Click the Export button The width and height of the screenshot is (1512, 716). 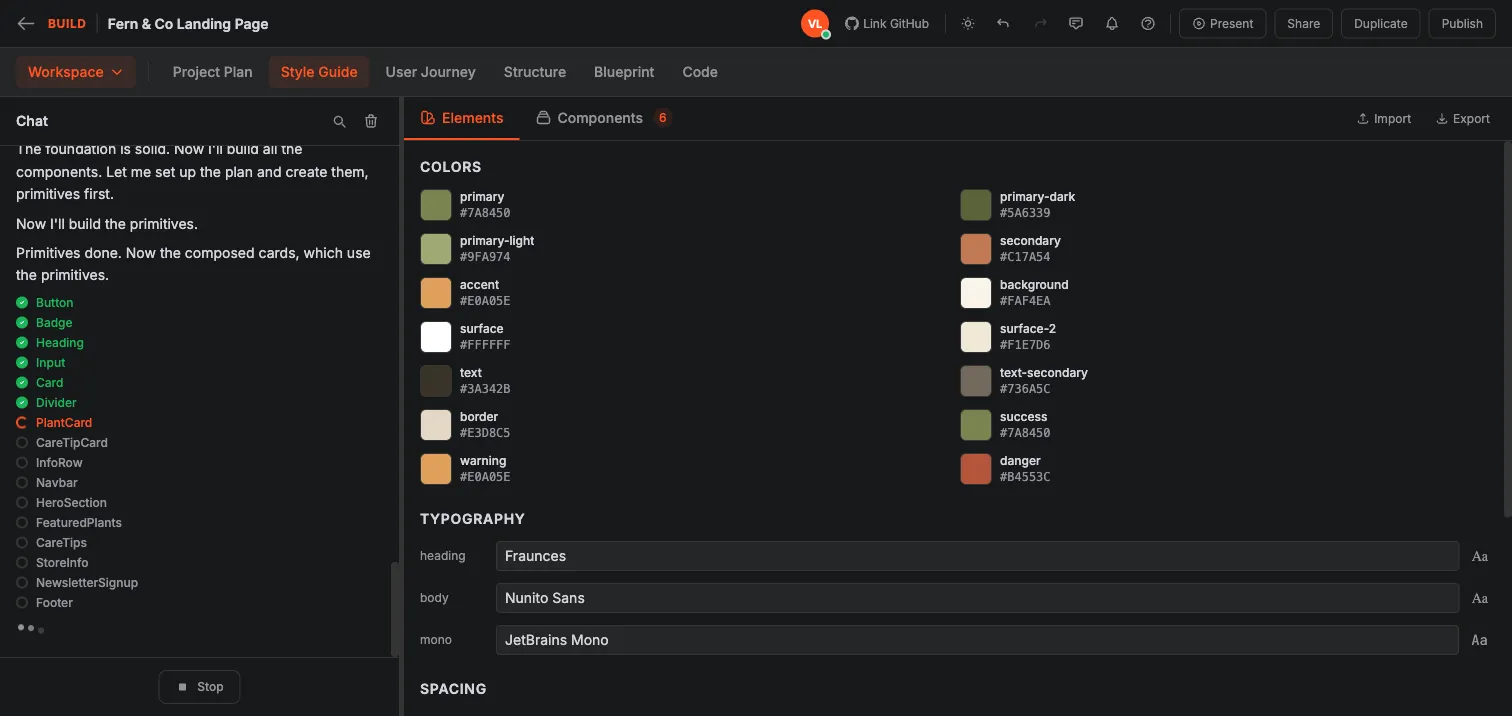pyautogui.click(x=1463, y=118)
